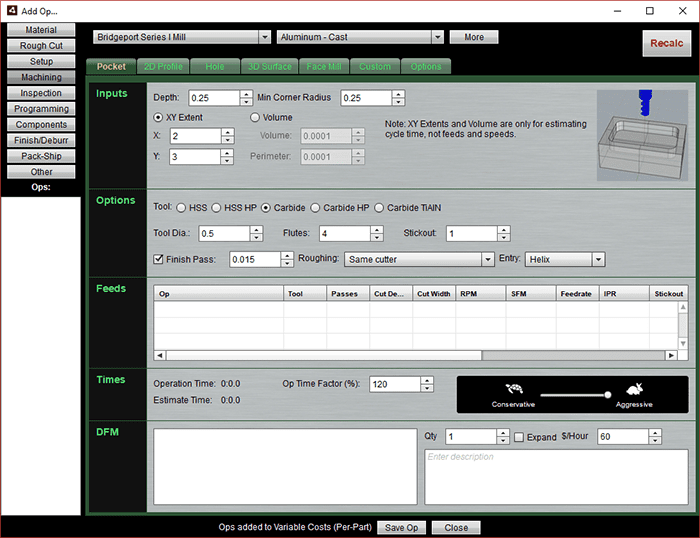Tick the Expand checkbox
This screenshot has height=538, width=700.
518,437
